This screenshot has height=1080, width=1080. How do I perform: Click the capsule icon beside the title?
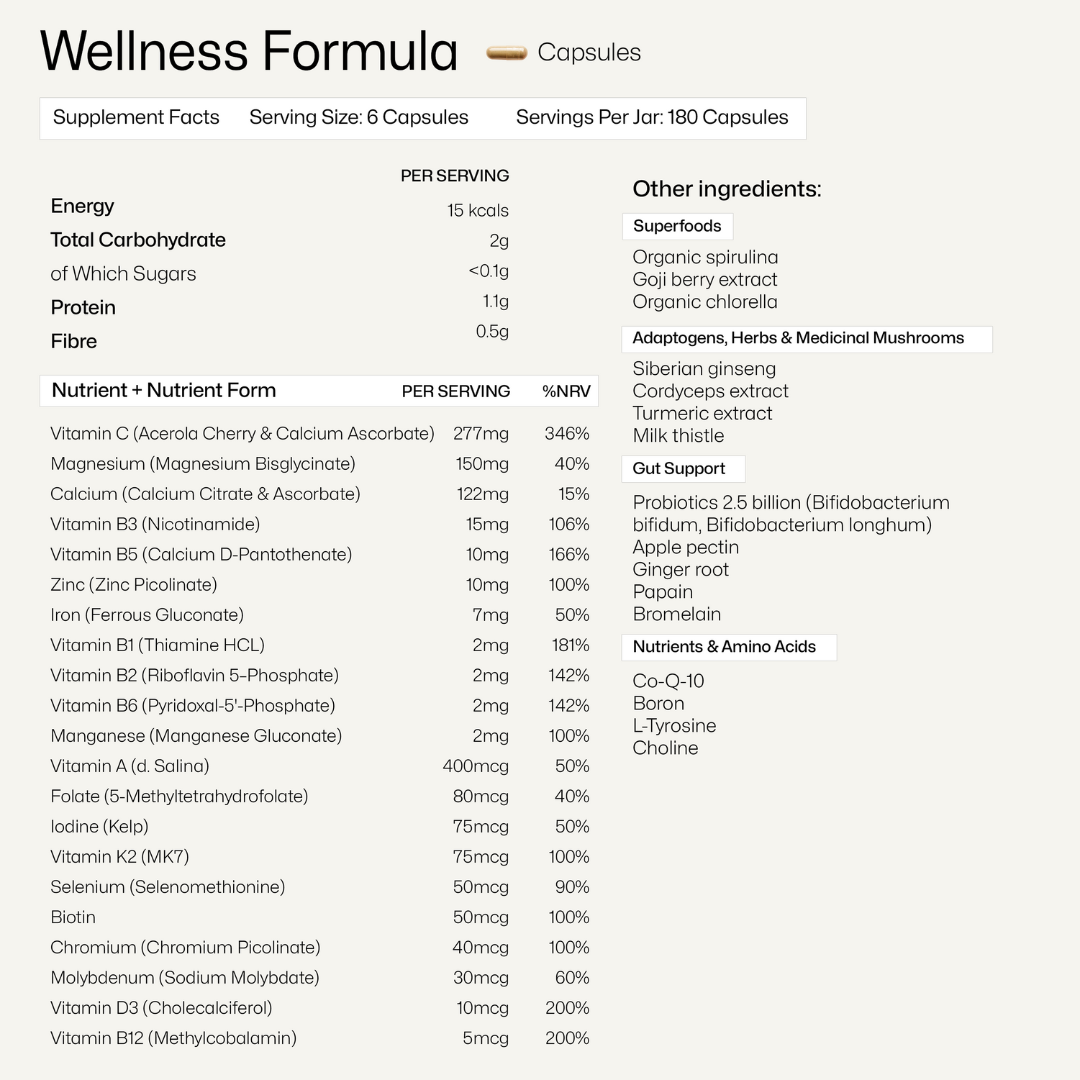click(x=506, y=53)
